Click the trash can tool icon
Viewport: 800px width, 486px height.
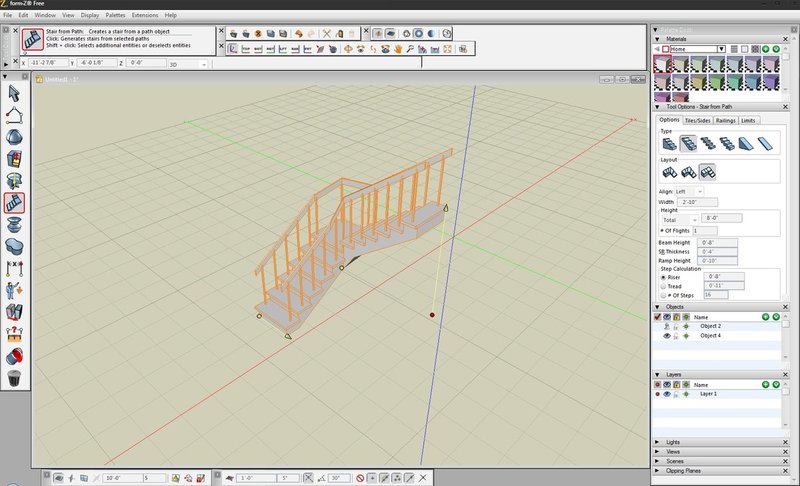click(14, 378)
